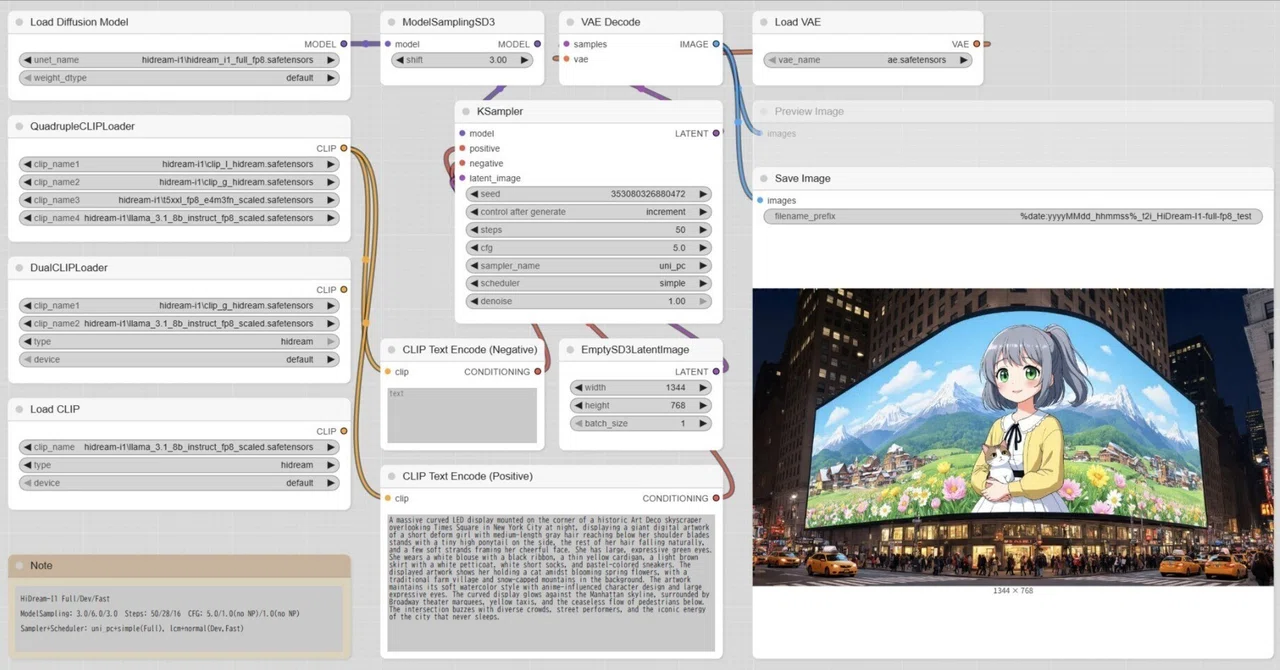Click the negative input port on KSampler
1280x670 pixels.
click(x=462, y=164)
